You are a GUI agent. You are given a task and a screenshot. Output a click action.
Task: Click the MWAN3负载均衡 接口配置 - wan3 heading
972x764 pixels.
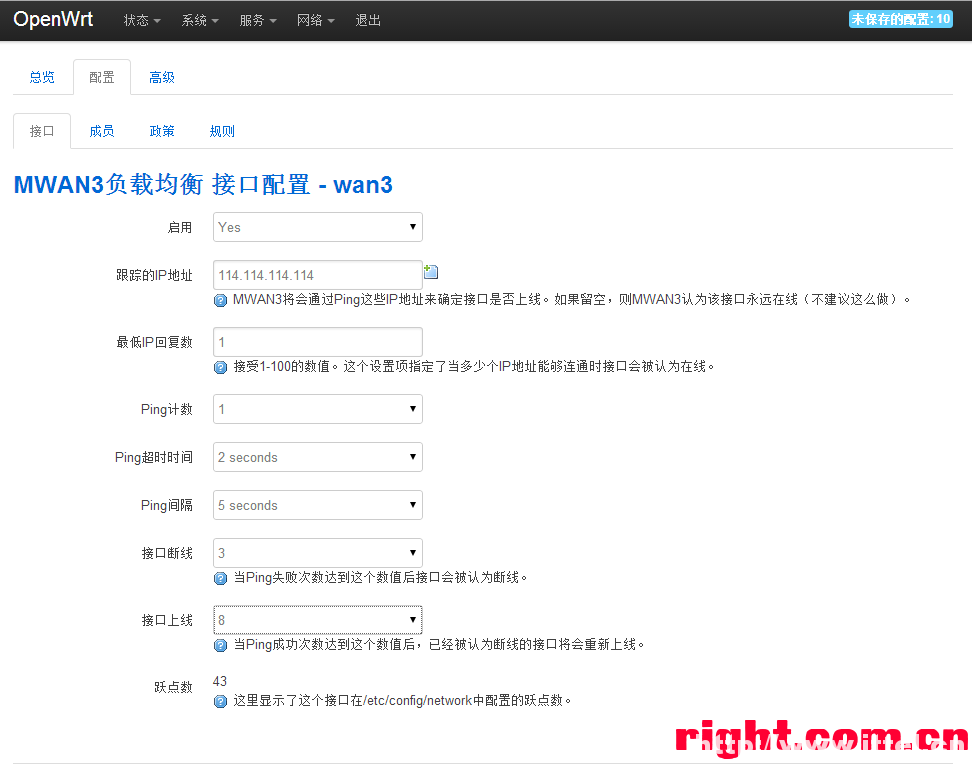203,185
